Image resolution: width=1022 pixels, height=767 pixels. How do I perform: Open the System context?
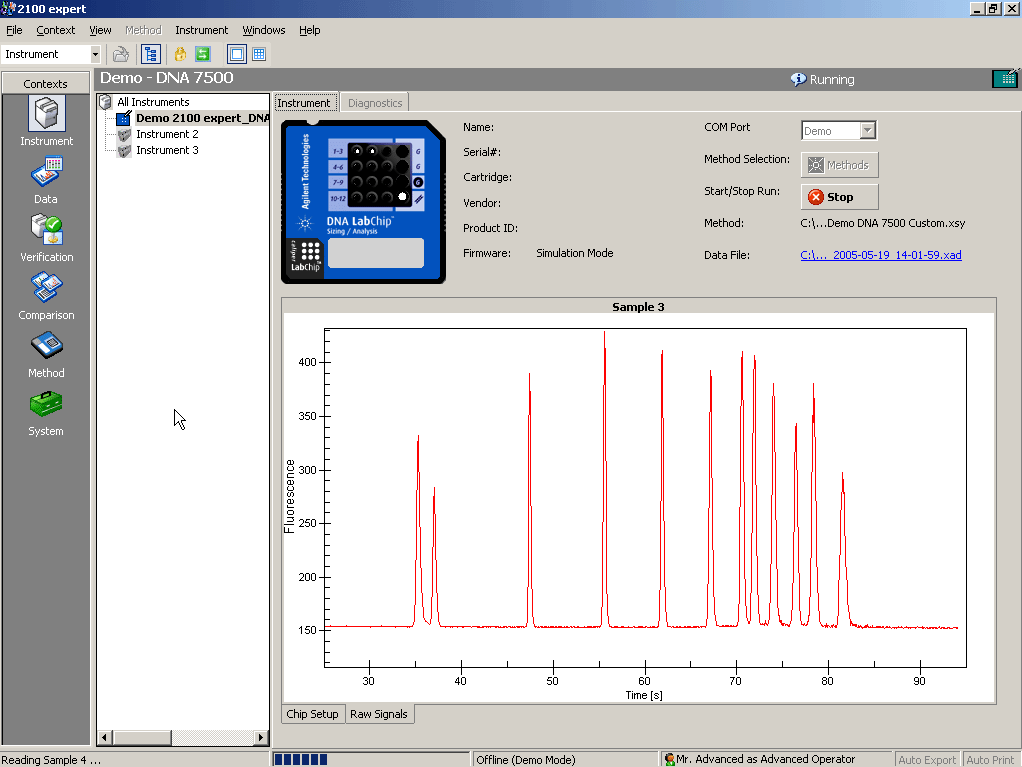[x=46, y=413]
